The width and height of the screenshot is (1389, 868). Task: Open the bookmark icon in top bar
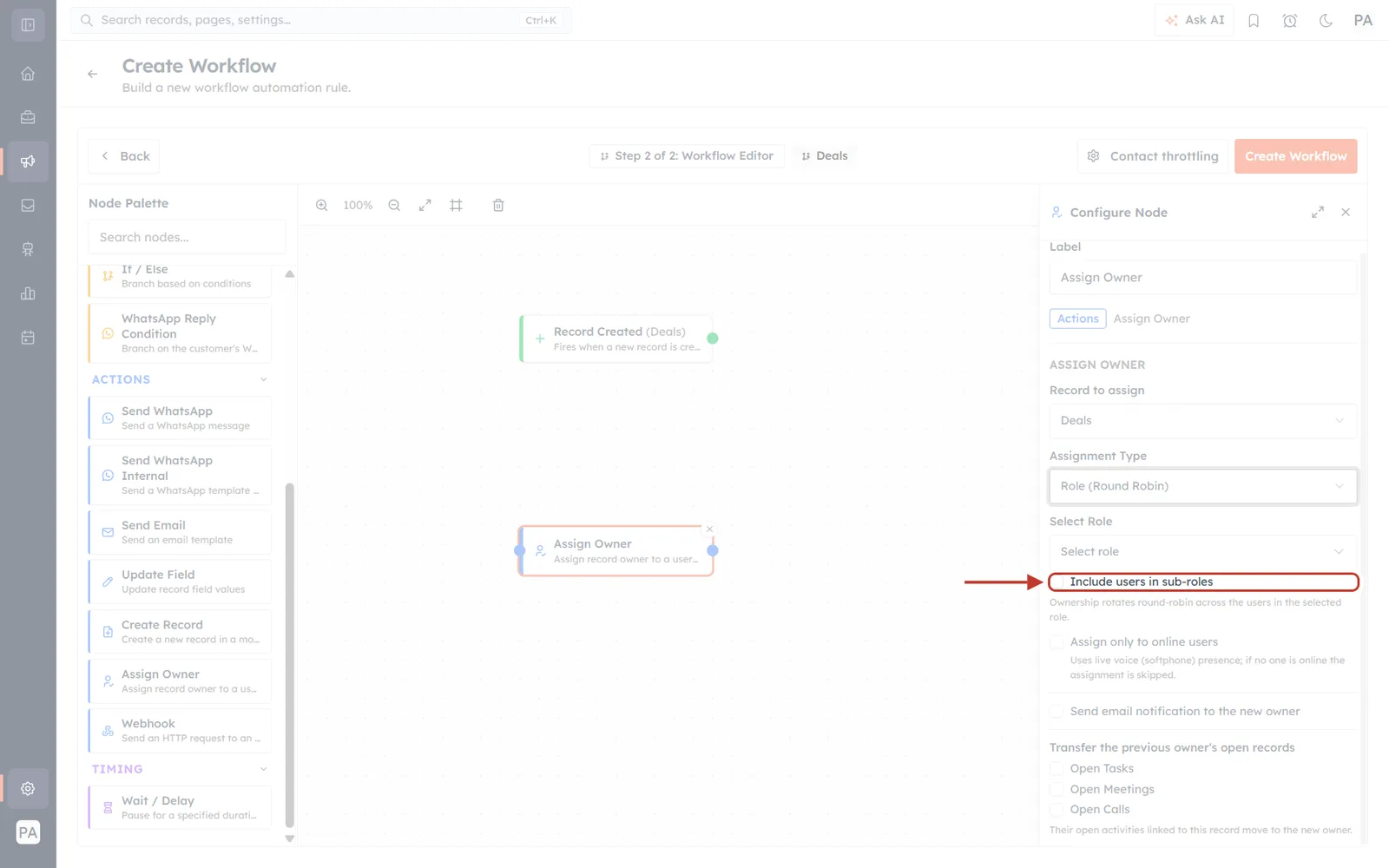click(x=1254, y=21)
